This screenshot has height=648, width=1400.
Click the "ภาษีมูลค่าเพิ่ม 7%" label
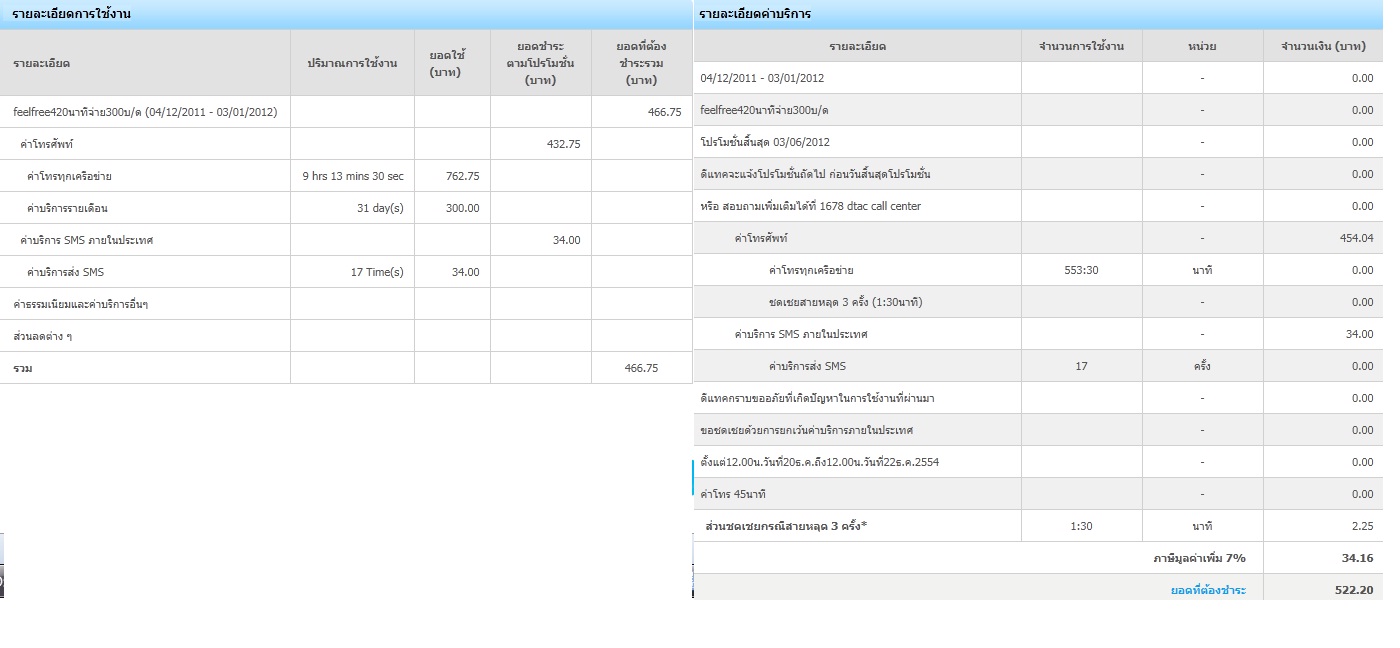pos(1199,558)
